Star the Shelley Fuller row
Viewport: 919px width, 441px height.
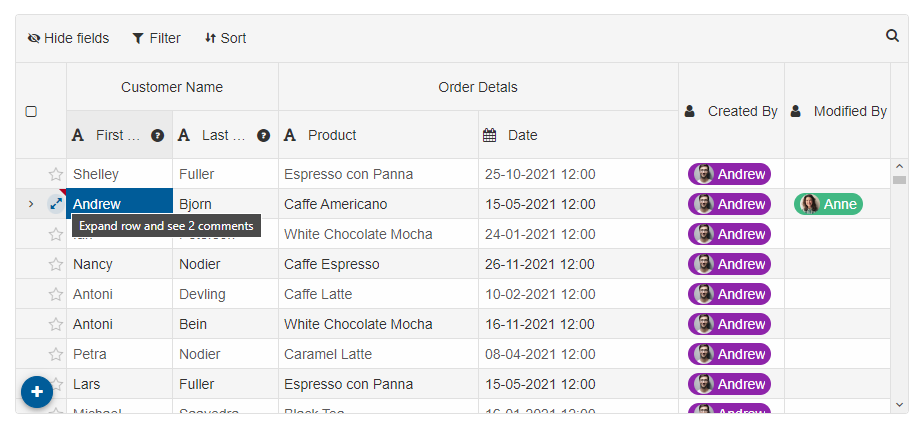(56, 174)
